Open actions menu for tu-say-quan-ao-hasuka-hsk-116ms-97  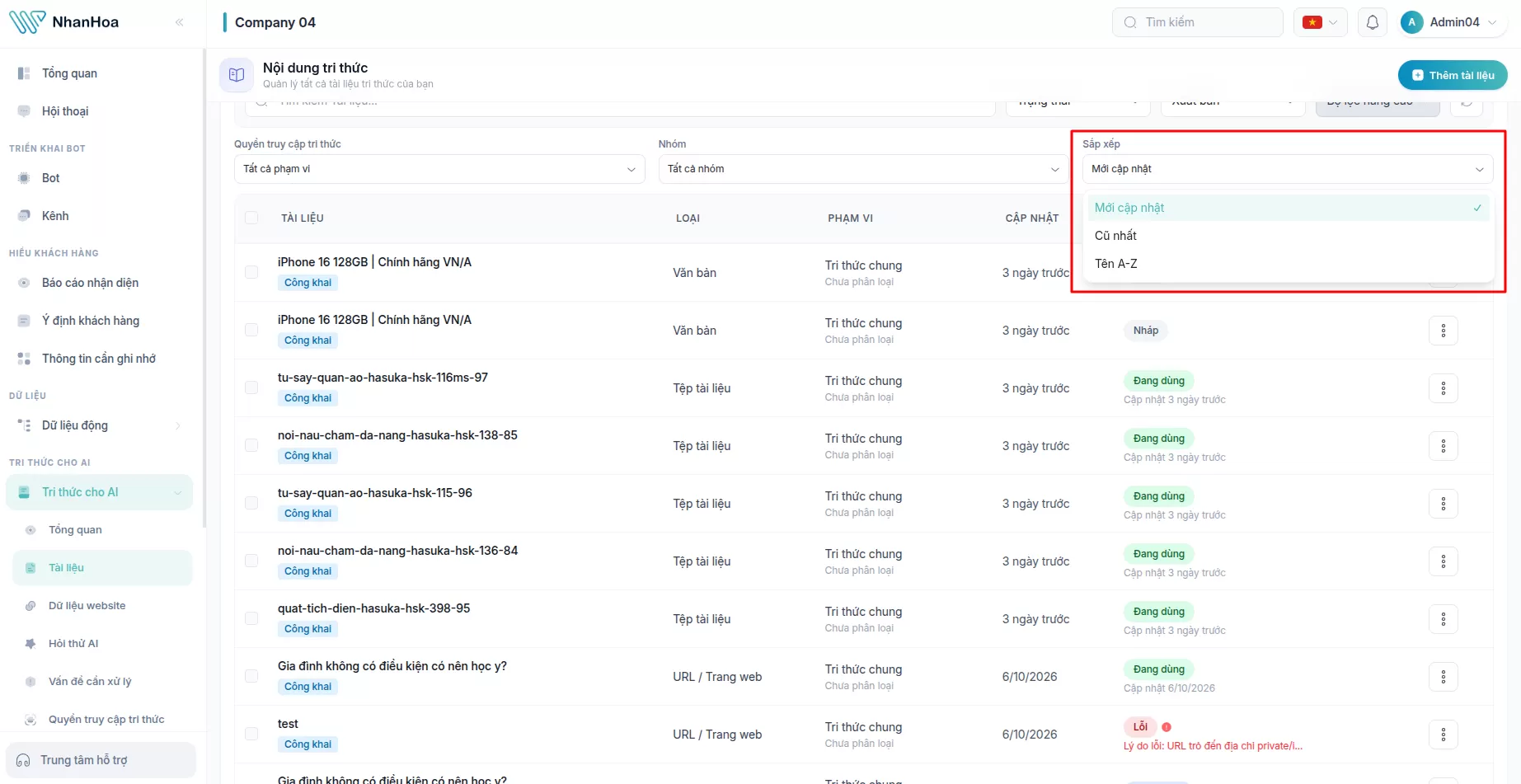(x=1443, y=388)
